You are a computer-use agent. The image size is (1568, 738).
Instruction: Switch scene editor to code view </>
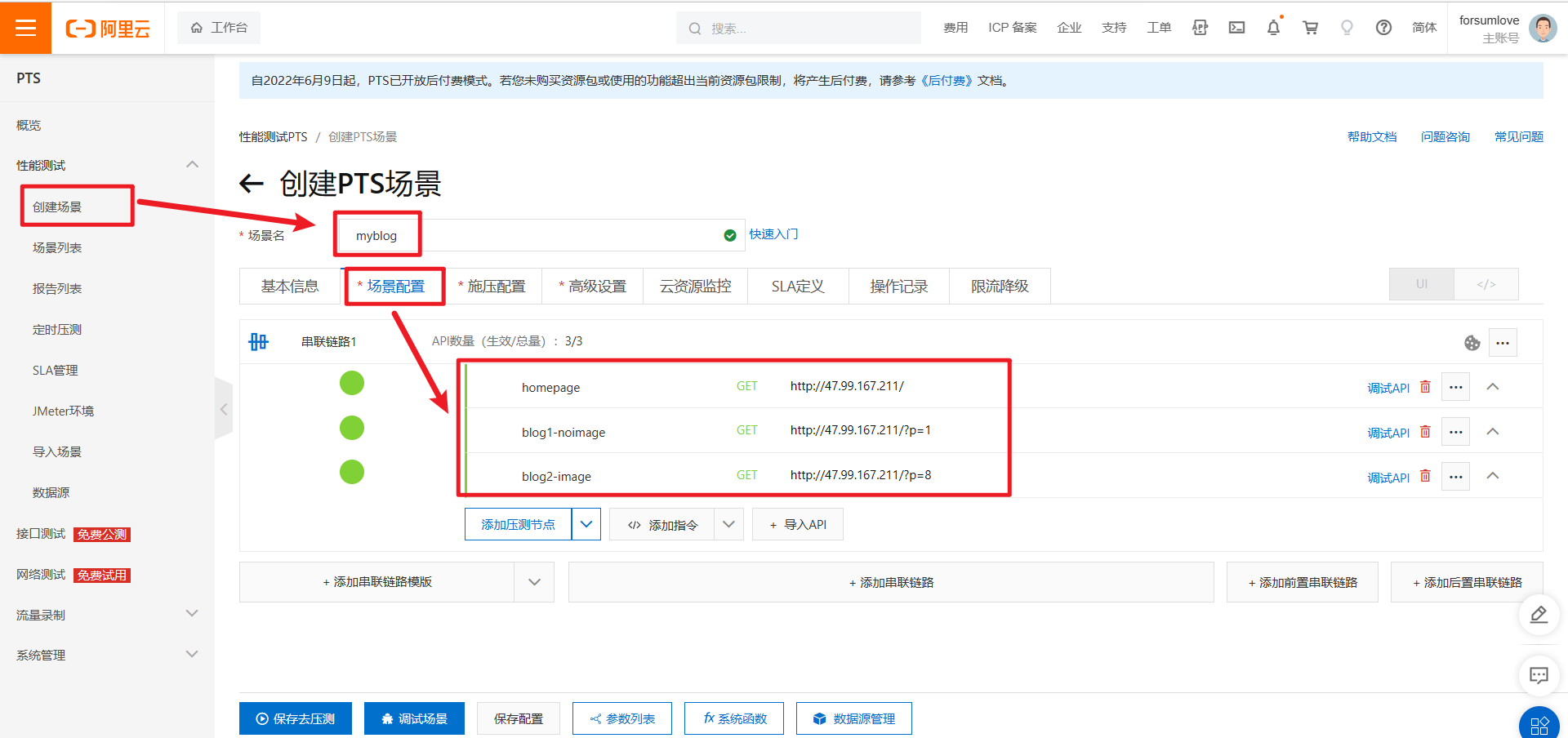(x=1485, y=284)
